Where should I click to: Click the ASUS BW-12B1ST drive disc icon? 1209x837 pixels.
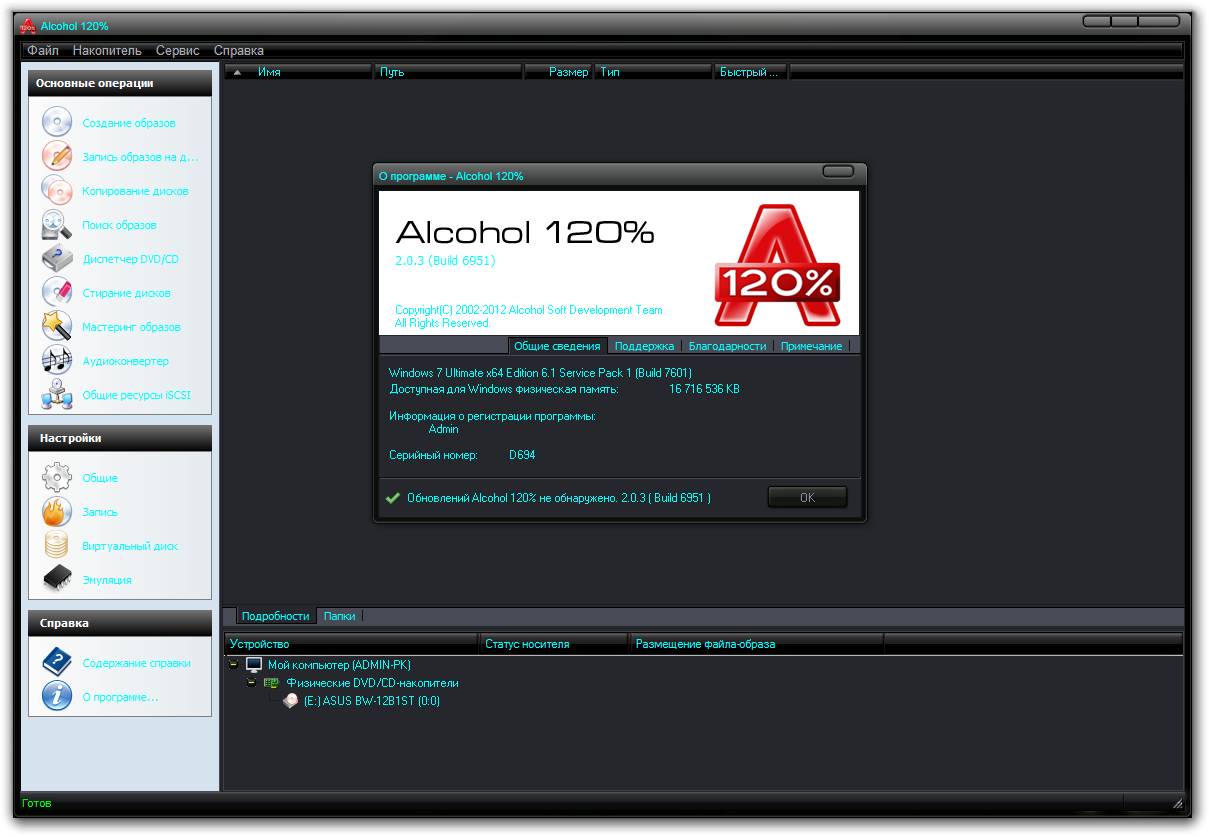[290, 701]
